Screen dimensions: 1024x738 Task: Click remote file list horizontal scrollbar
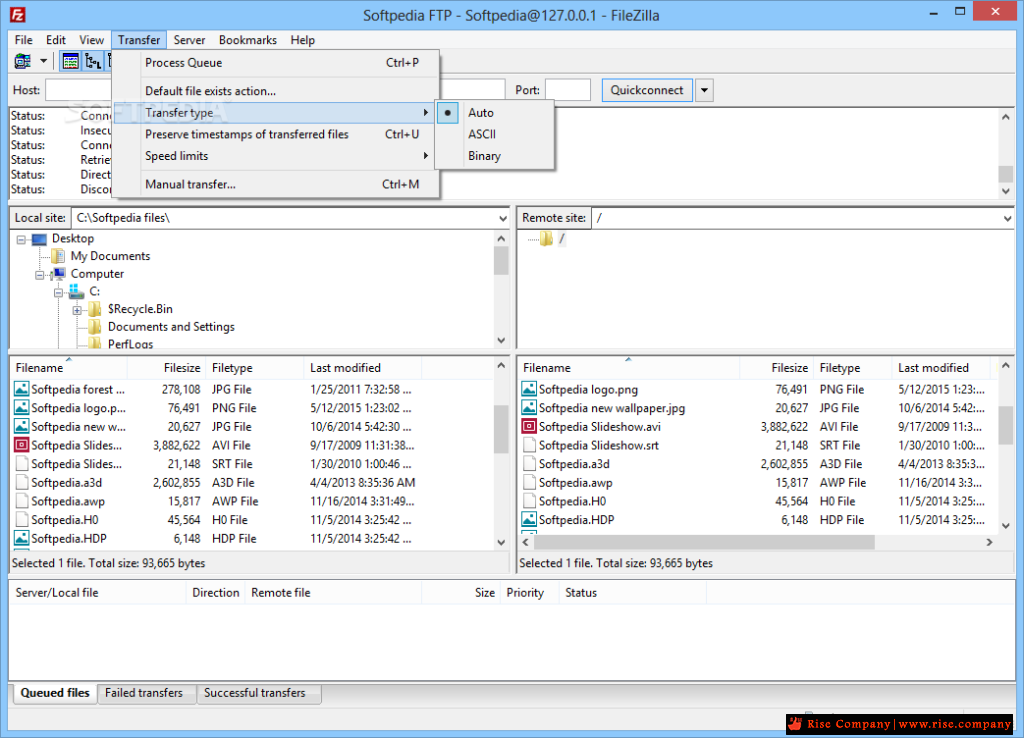tap(704, 542)
